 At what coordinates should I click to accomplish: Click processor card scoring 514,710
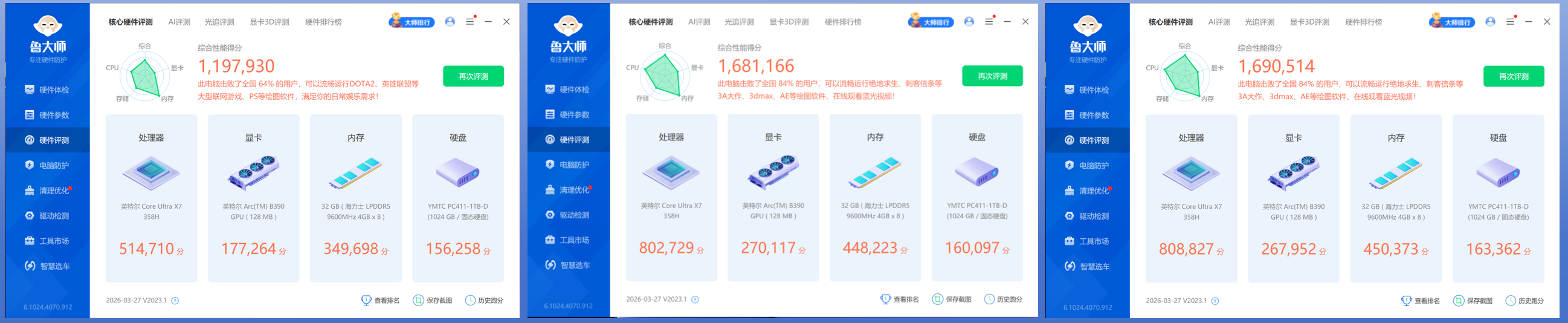tap(151, 198)
